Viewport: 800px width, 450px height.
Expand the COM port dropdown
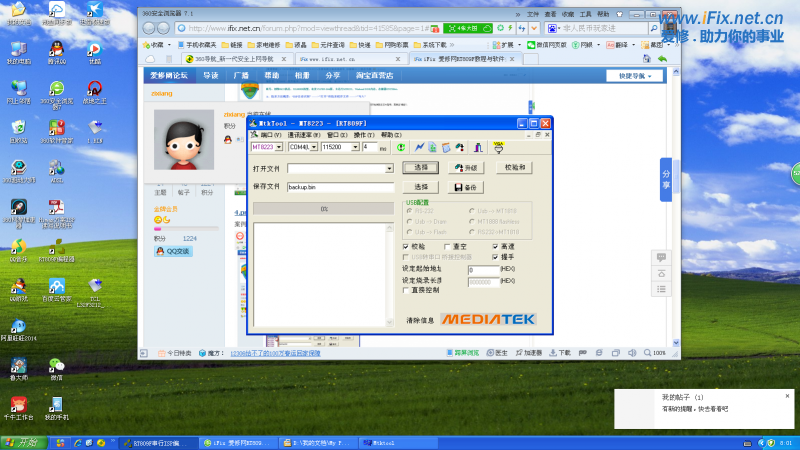(x=313, y=147)
